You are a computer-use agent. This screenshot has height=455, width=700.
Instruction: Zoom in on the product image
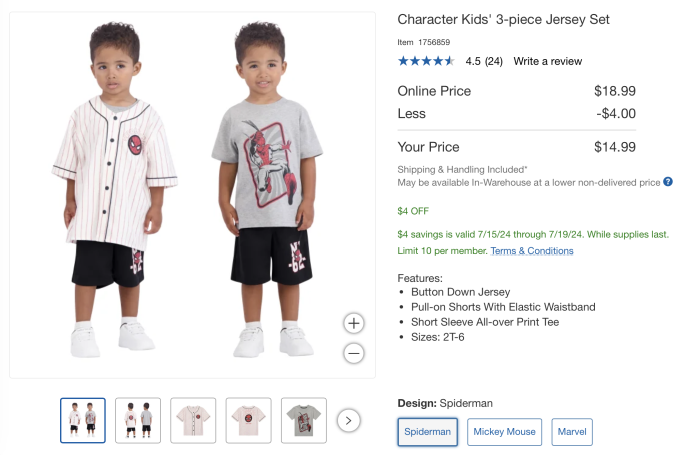(x=353, y=323)
